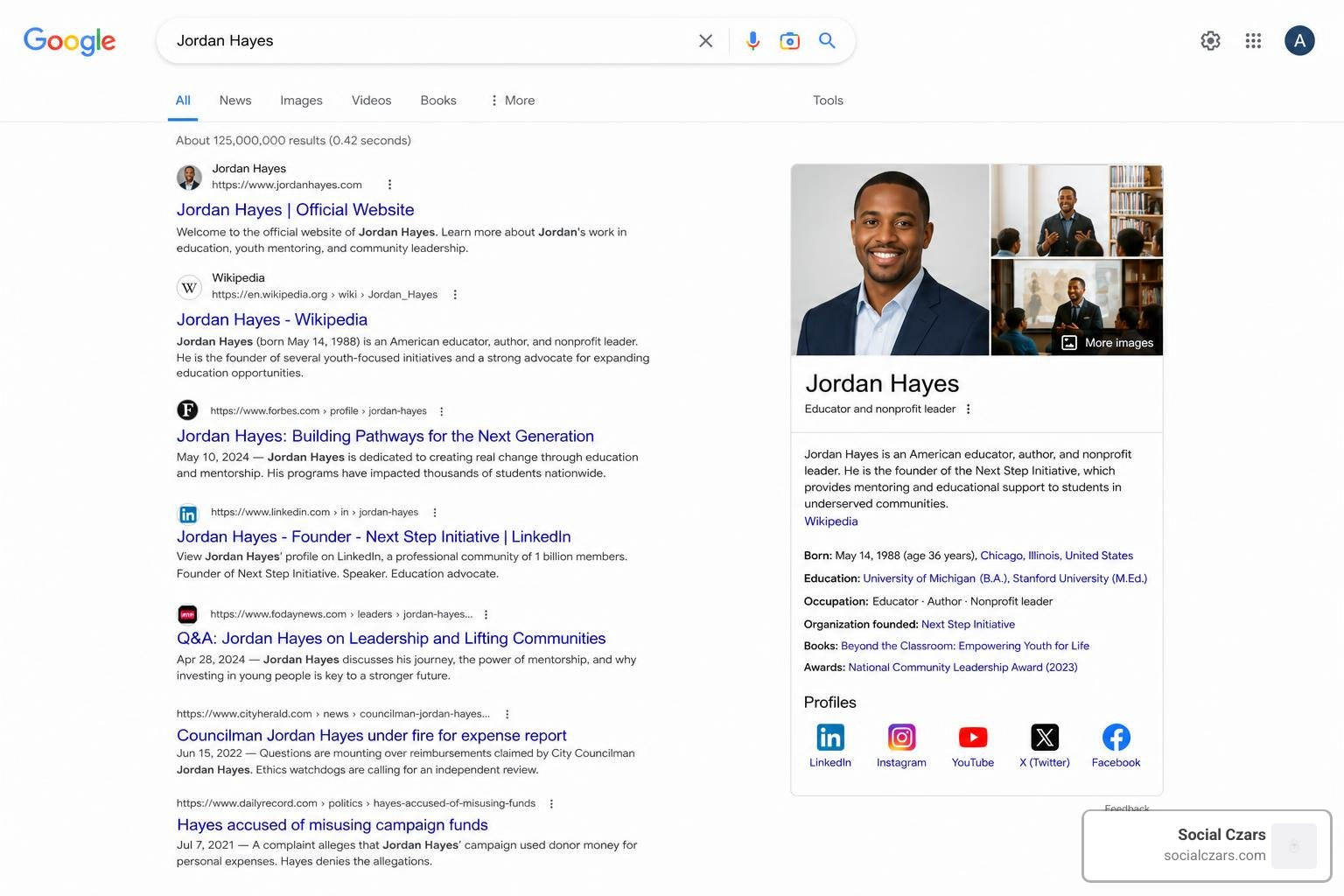The image size is (1344, 896).
Task: Switch to the Books tab
Action: click(x=438, y=101)
